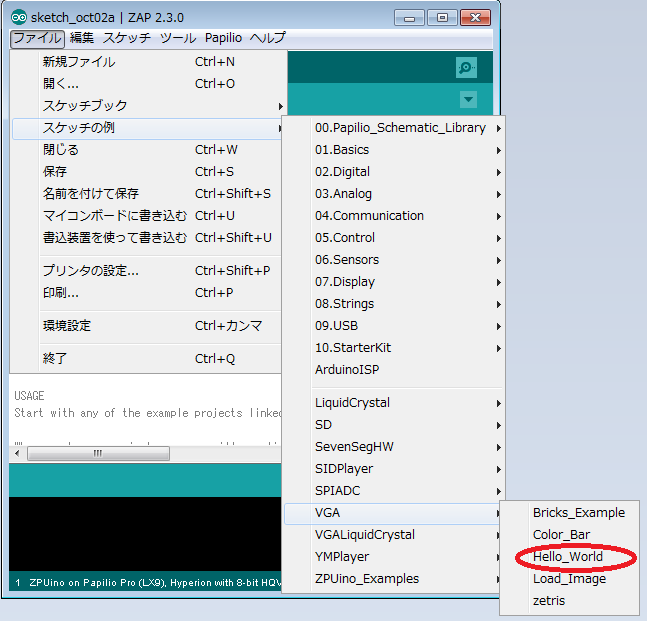Open the ファイル menu

[x=37, y=38]
